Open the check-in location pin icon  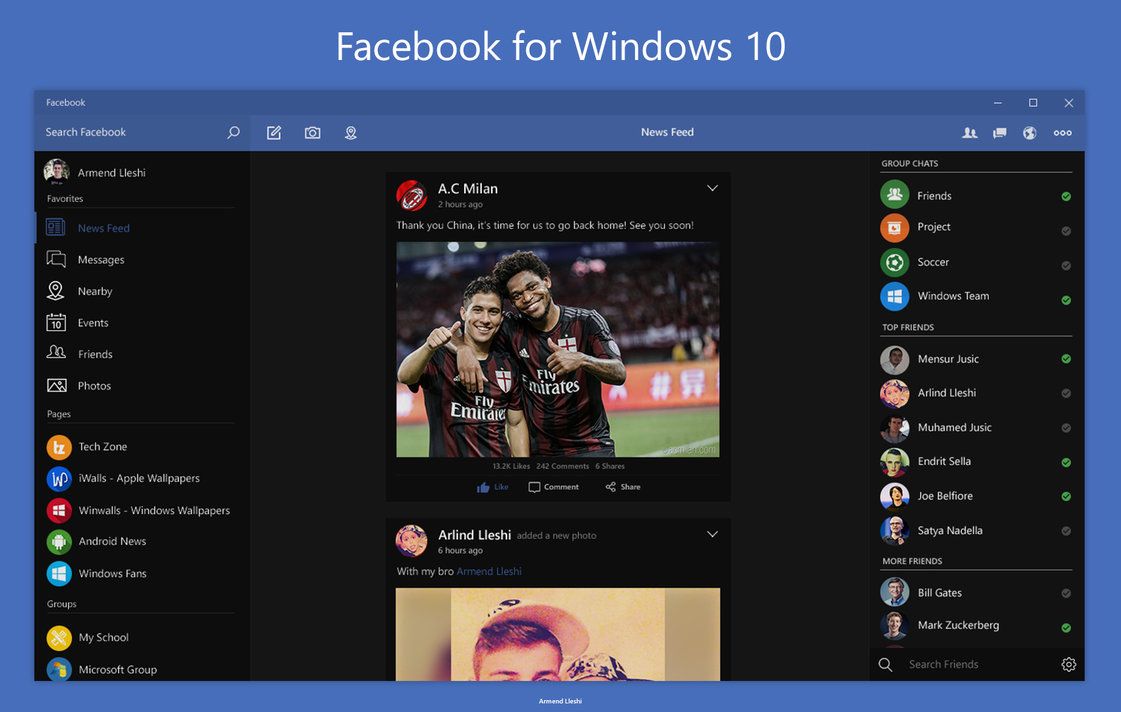[351, 131]
